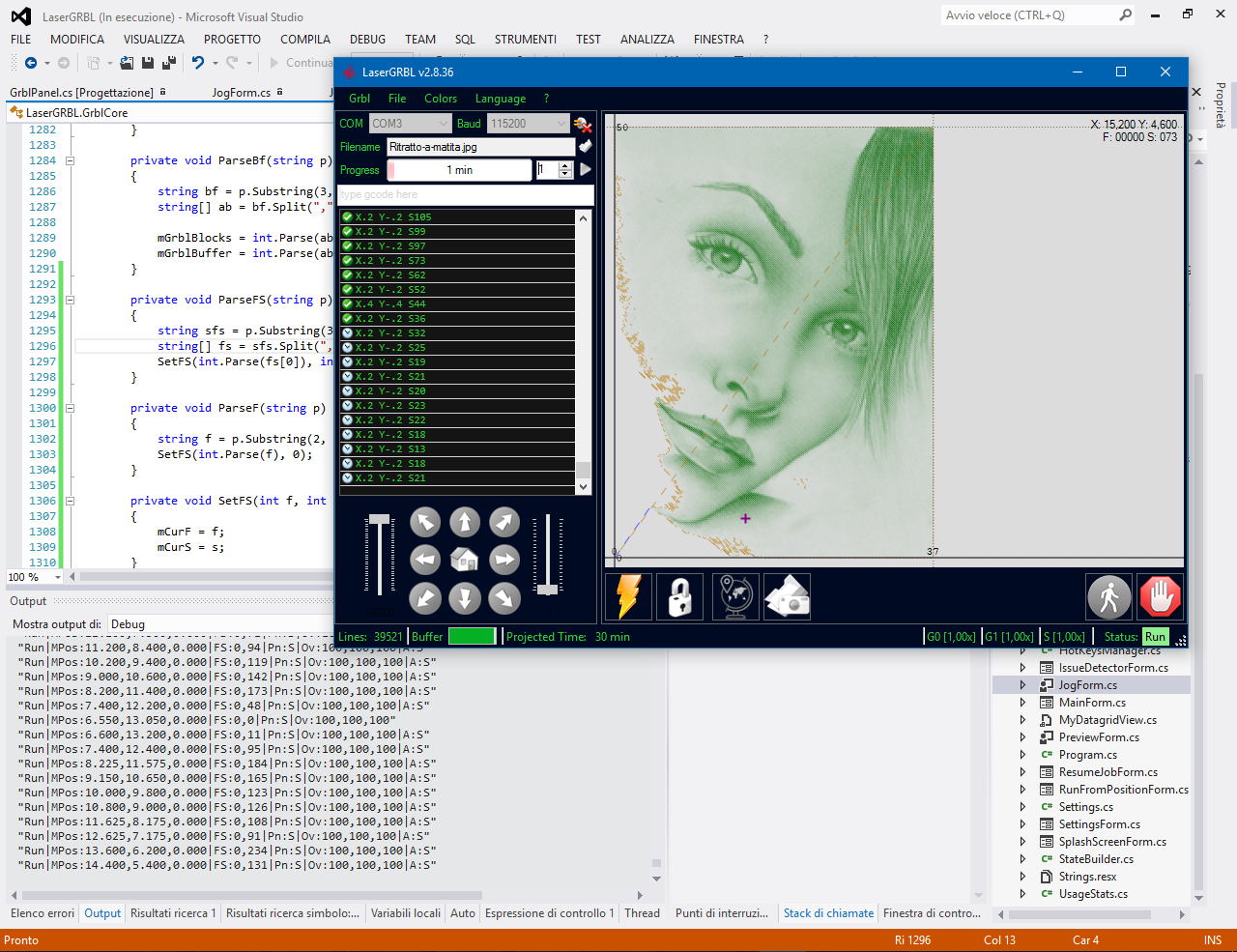
Task: Click the camera snapshot icon
Action: (787, 596)
